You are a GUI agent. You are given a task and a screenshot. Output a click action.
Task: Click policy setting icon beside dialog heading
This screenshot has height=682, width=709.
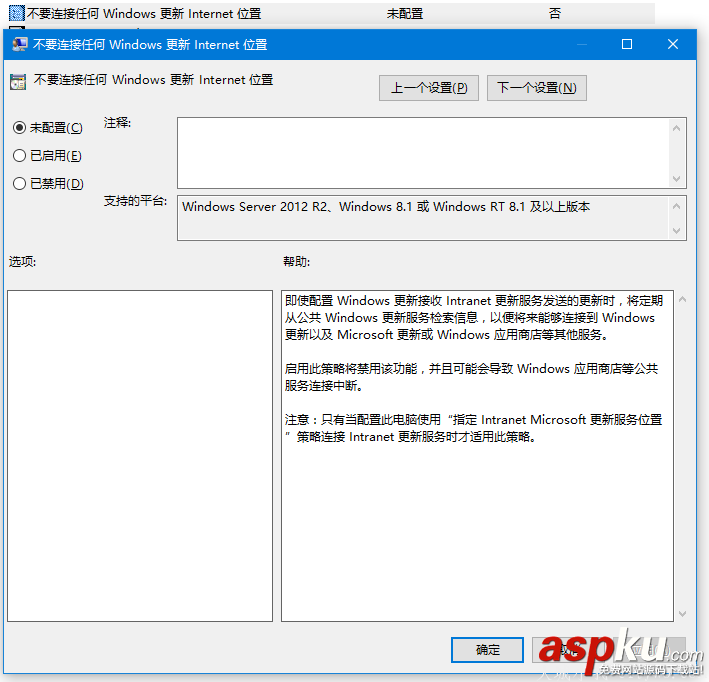(x=18, y=82)
